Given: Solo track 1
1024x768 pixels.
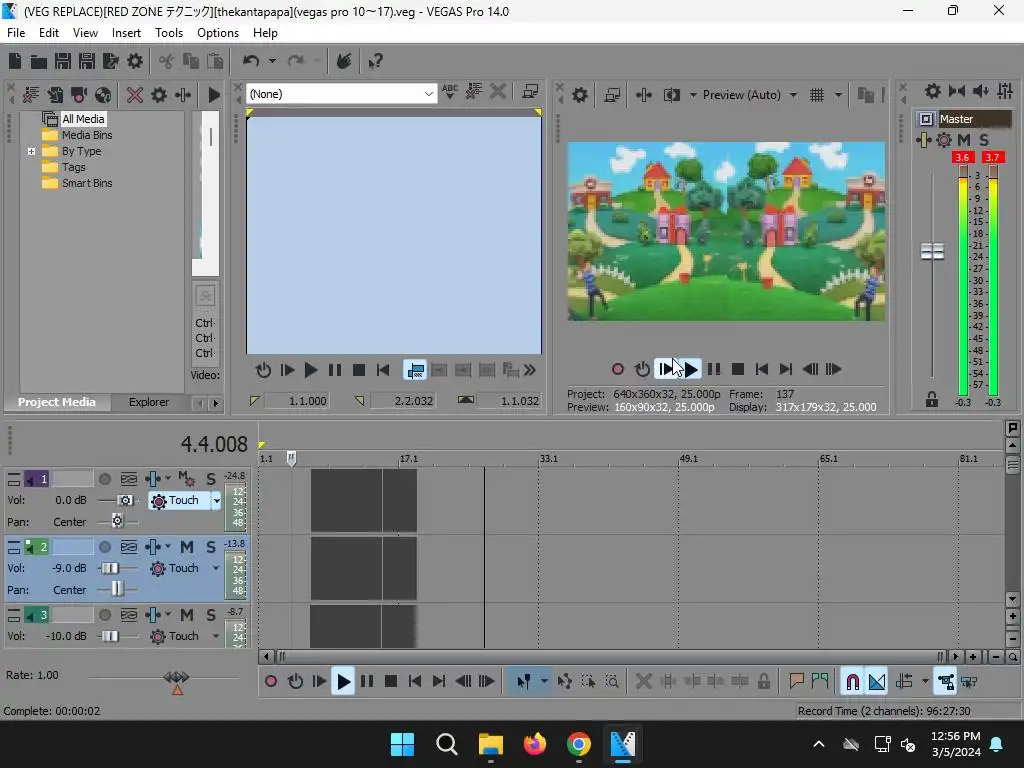Looking at the screenshot, I should [210, 479].
